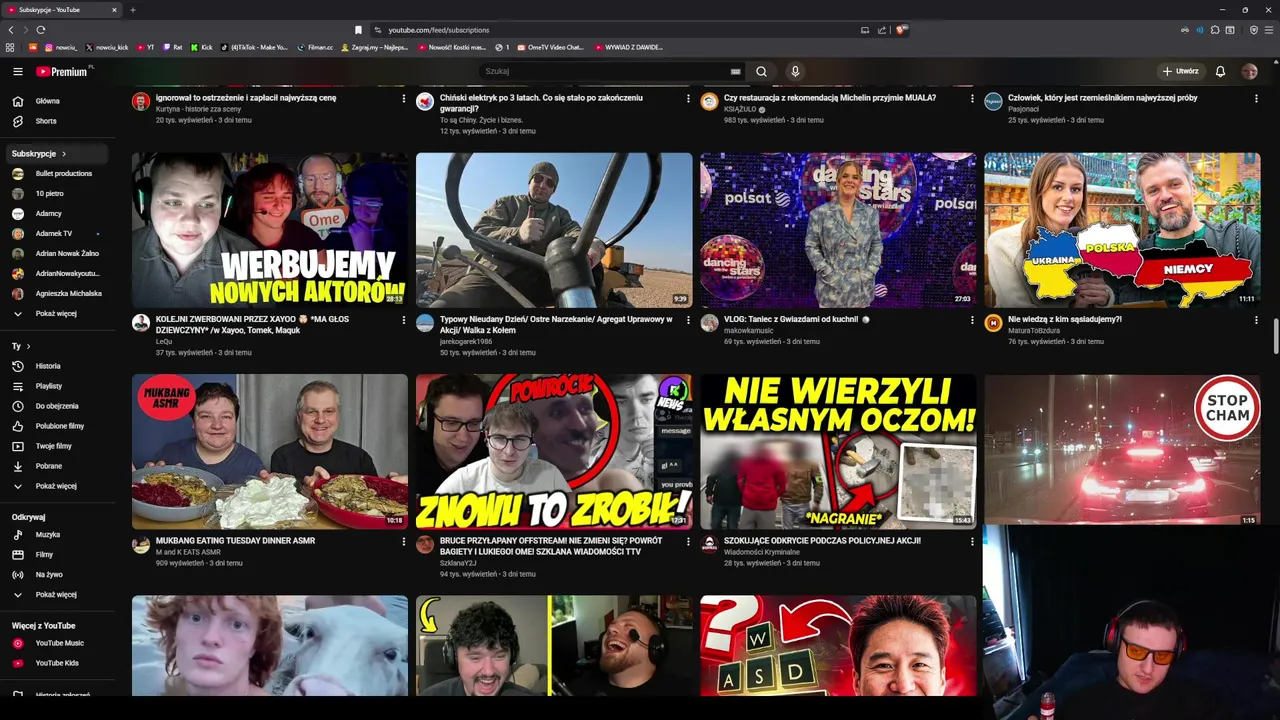1280x720 pixels.
Task: Open the Subskrypcje section chevron
Action: 64,154
